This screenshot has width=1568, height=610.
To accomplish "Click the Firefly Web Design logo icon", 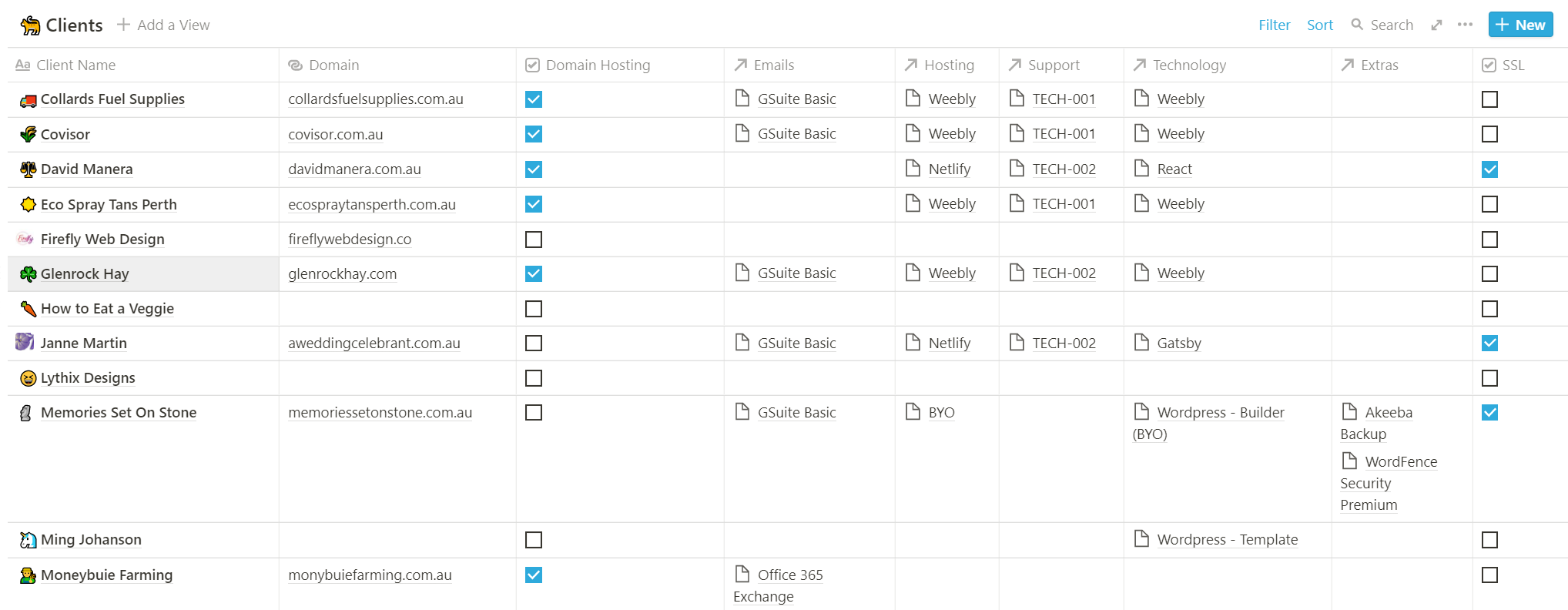I will point(25,239).
